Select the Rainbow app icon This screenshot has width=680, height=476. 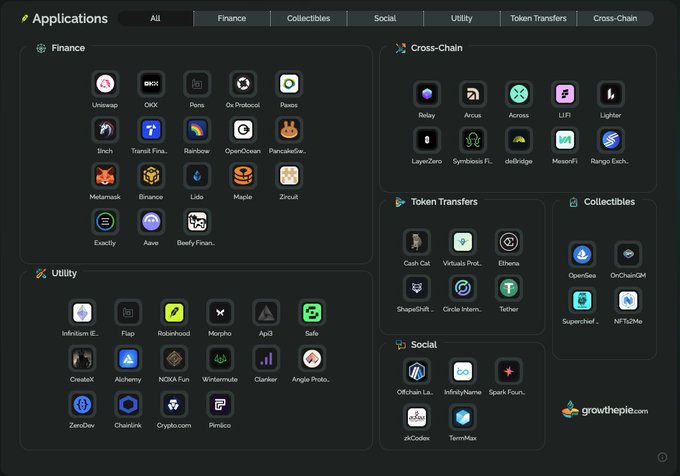tap(197, 130)
